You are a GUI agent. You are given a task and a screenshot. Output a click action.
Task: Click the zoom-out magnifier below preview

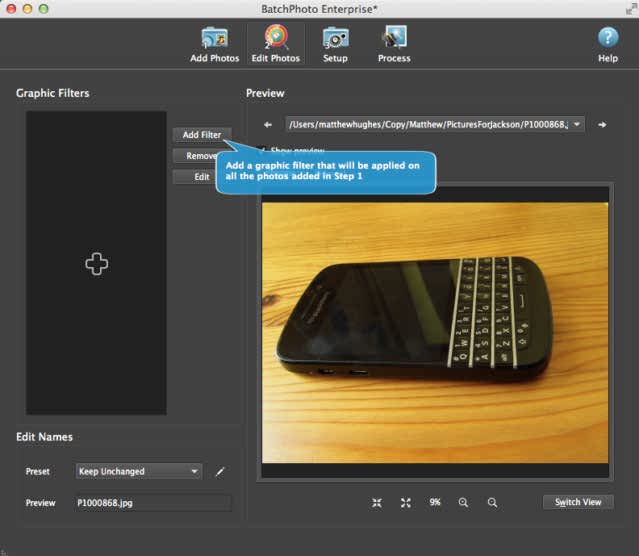[x=492, y=503]
